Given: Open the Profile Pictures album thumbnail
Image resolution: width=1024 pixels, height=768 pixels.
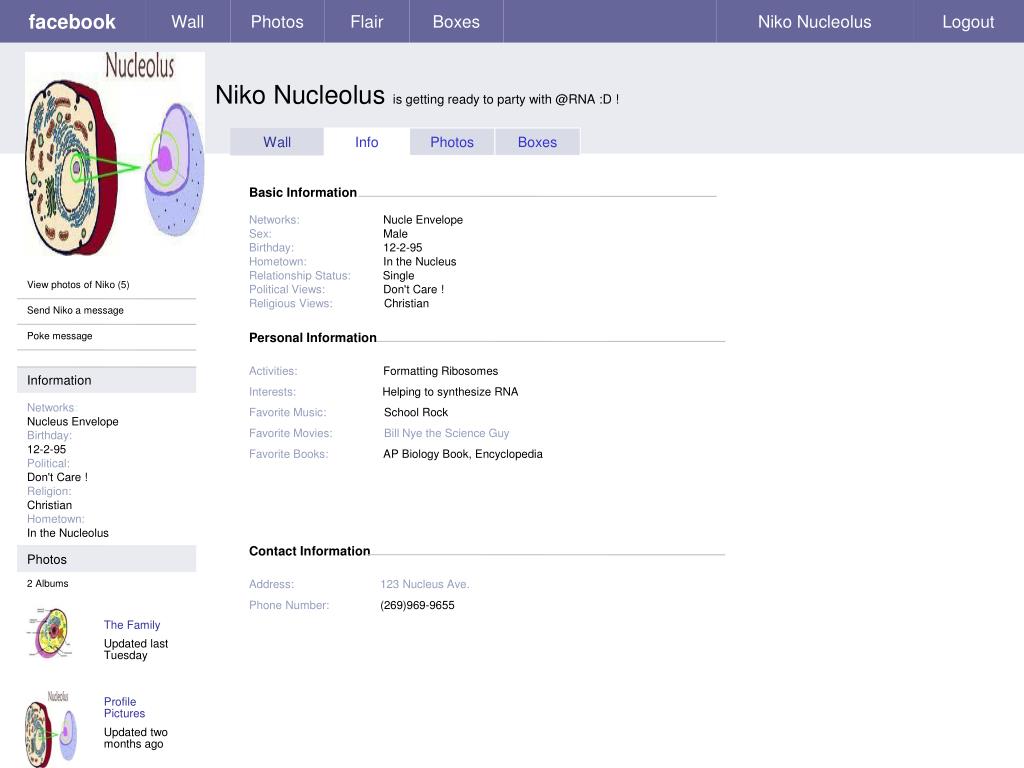Looking at the screenshot, I should pos(51,728).
